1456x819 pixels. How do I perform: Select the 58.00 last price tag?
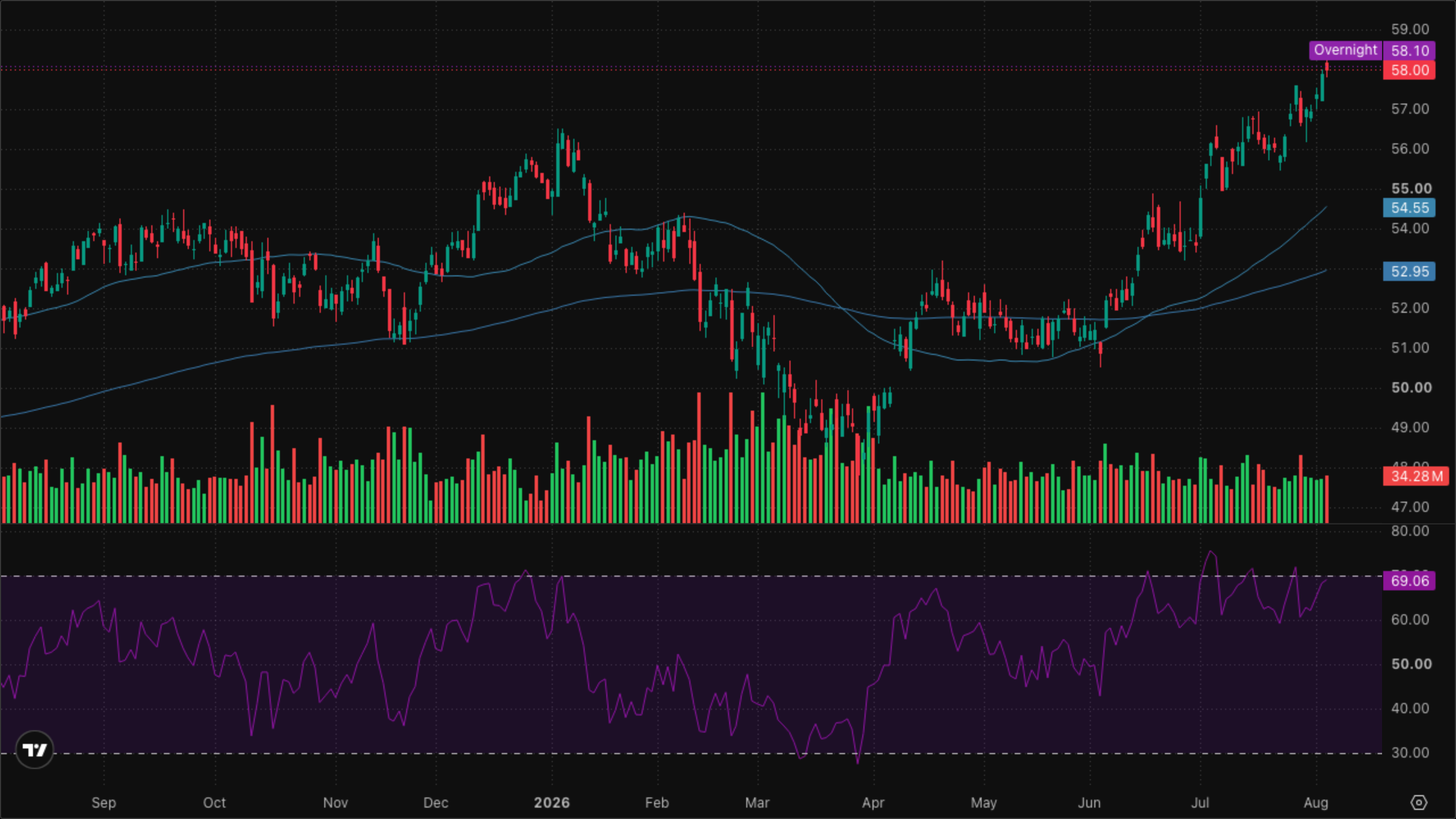point(1409,71)
